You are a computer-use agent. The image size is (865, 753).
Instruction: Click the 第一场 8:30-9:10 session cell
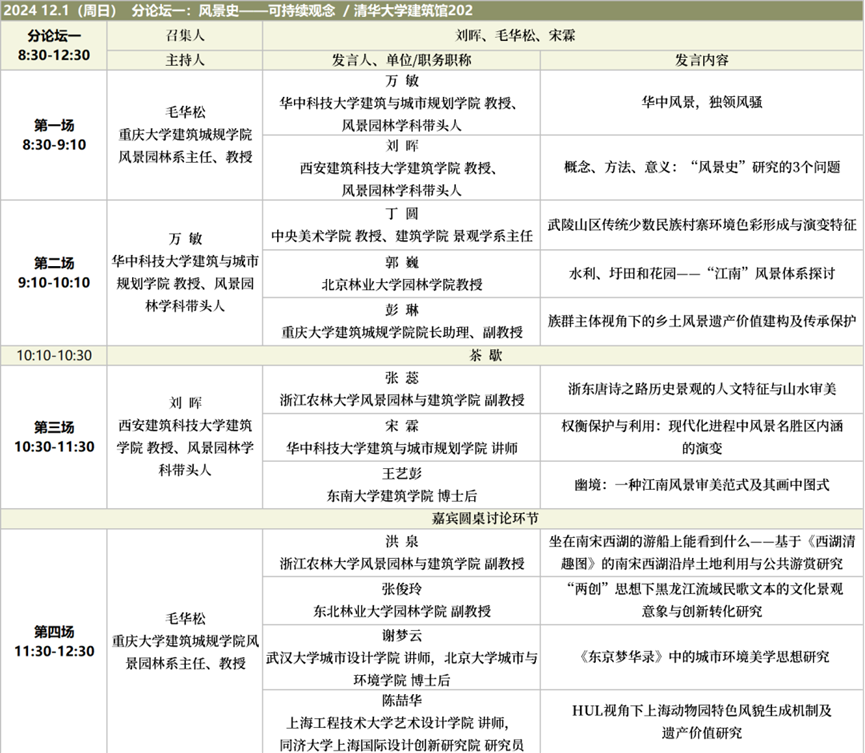pyautogui.click(x=53, y=135)
